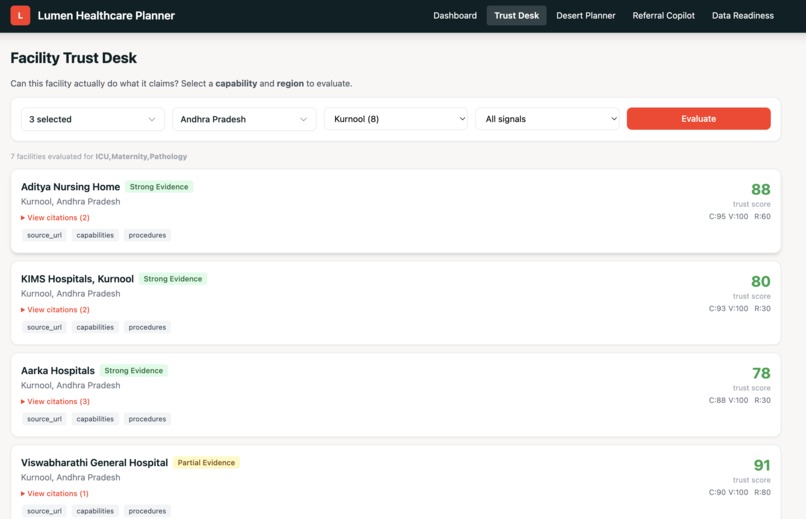Click Viswabharathi General Hospital facility name

[94, 463]
